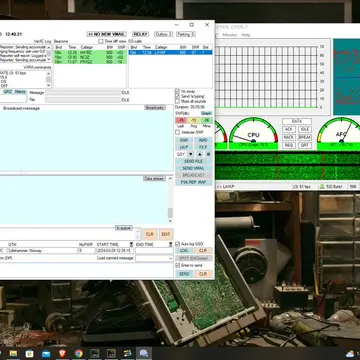Click the data stream pane scrollbar

pyautogui.click(x=170, y=200)
